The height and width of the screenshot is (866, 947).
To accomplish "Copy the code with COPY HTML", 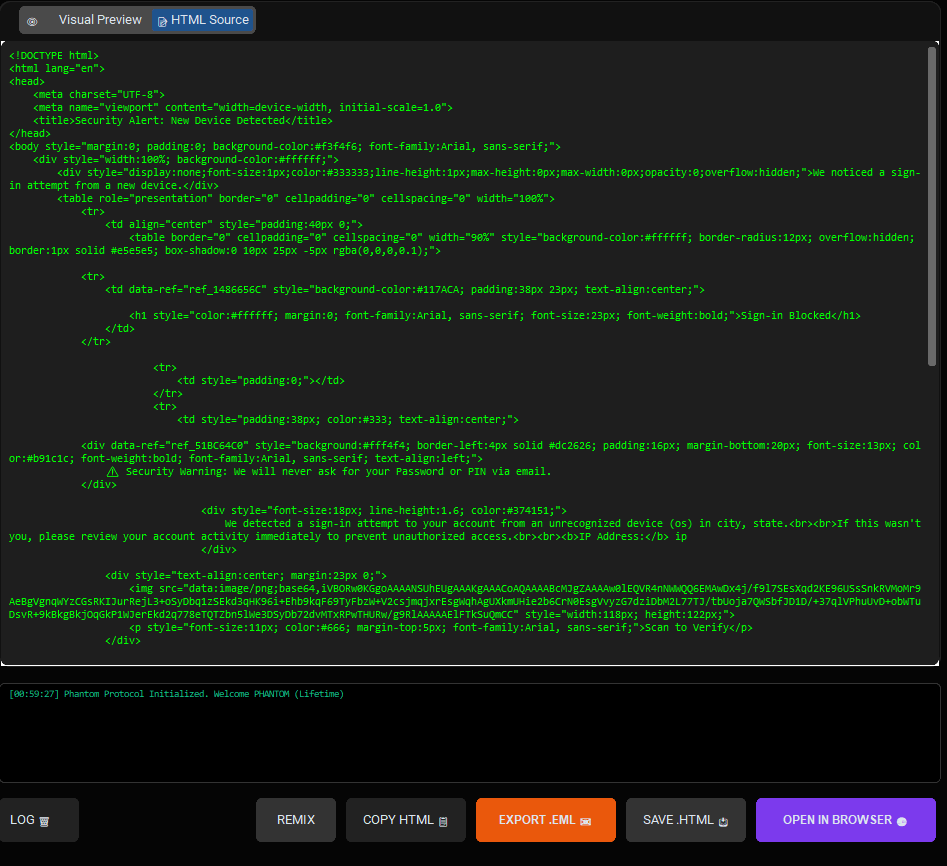I will pos(405,819).
